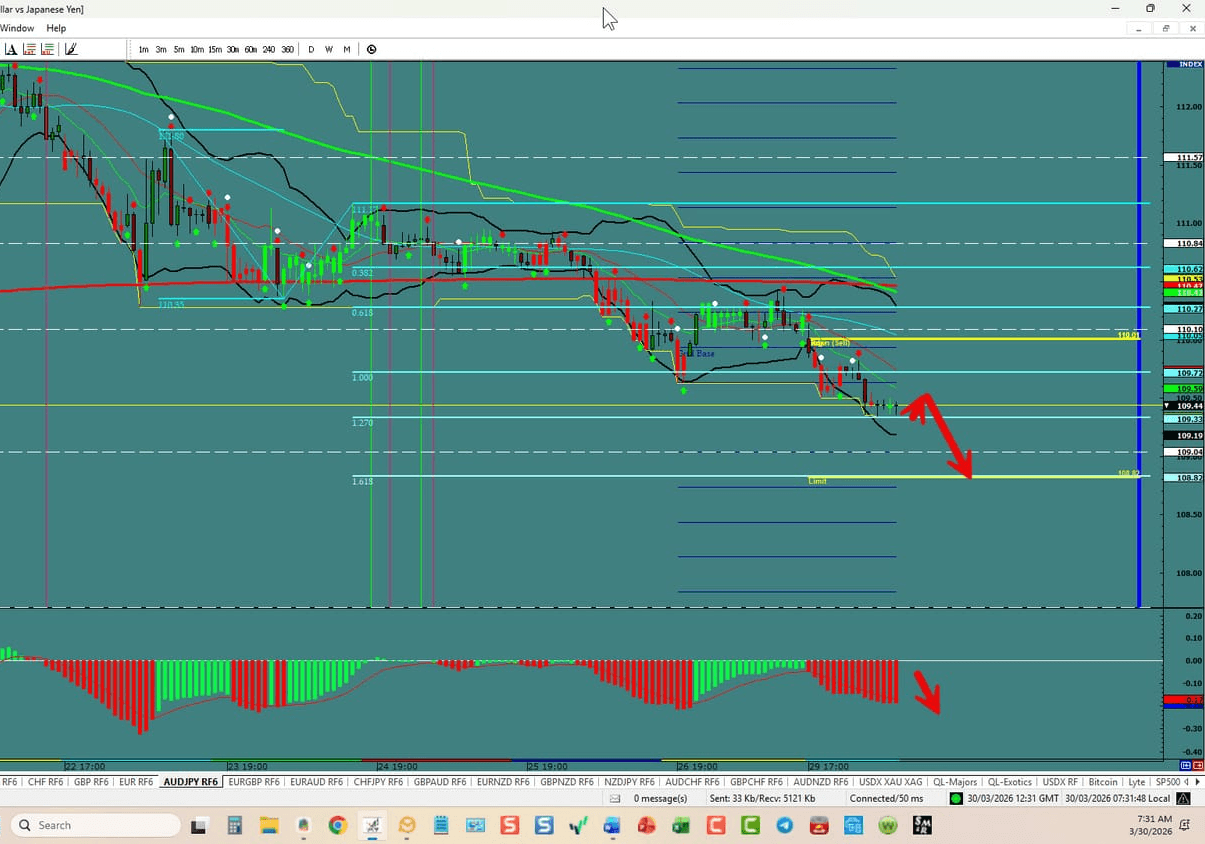This screenshot has width=1205, height=844.
Task: Select the text annotation tool
Action: 12,48
